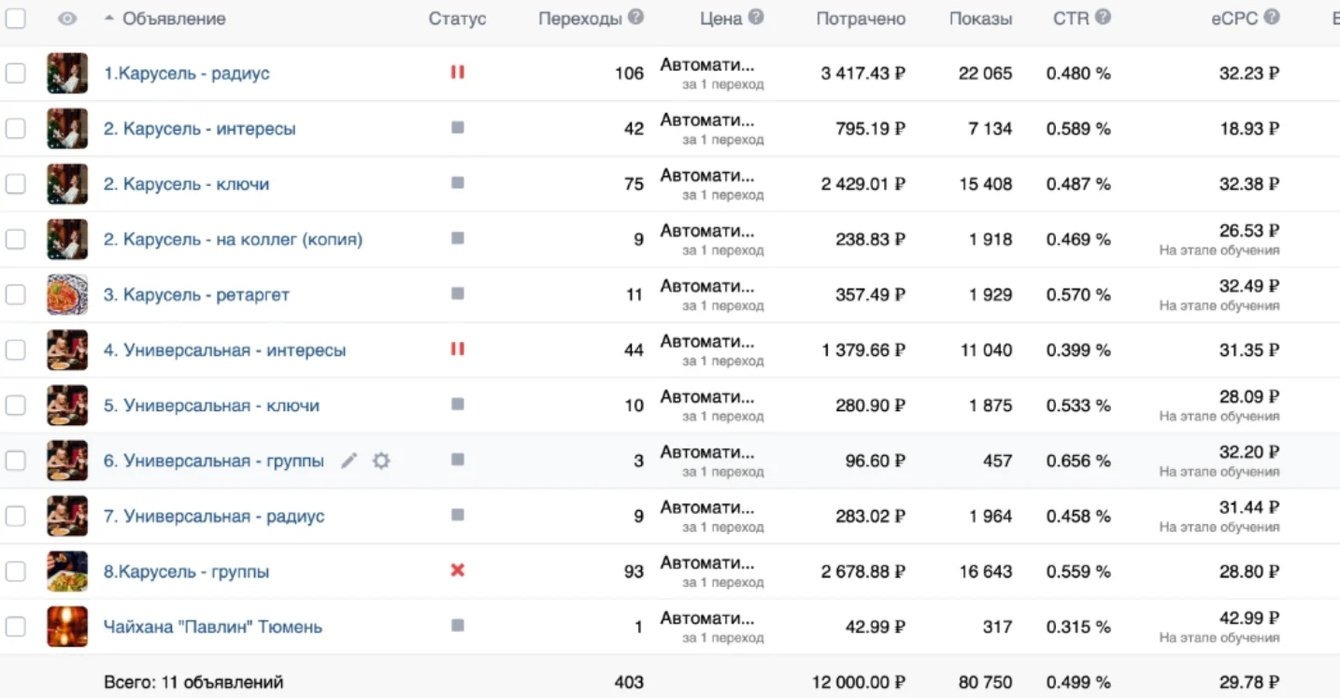Click the red X status of 8.Карусель - группы
This screenshot has width=1340, height=698.
[x=457, y=570]
